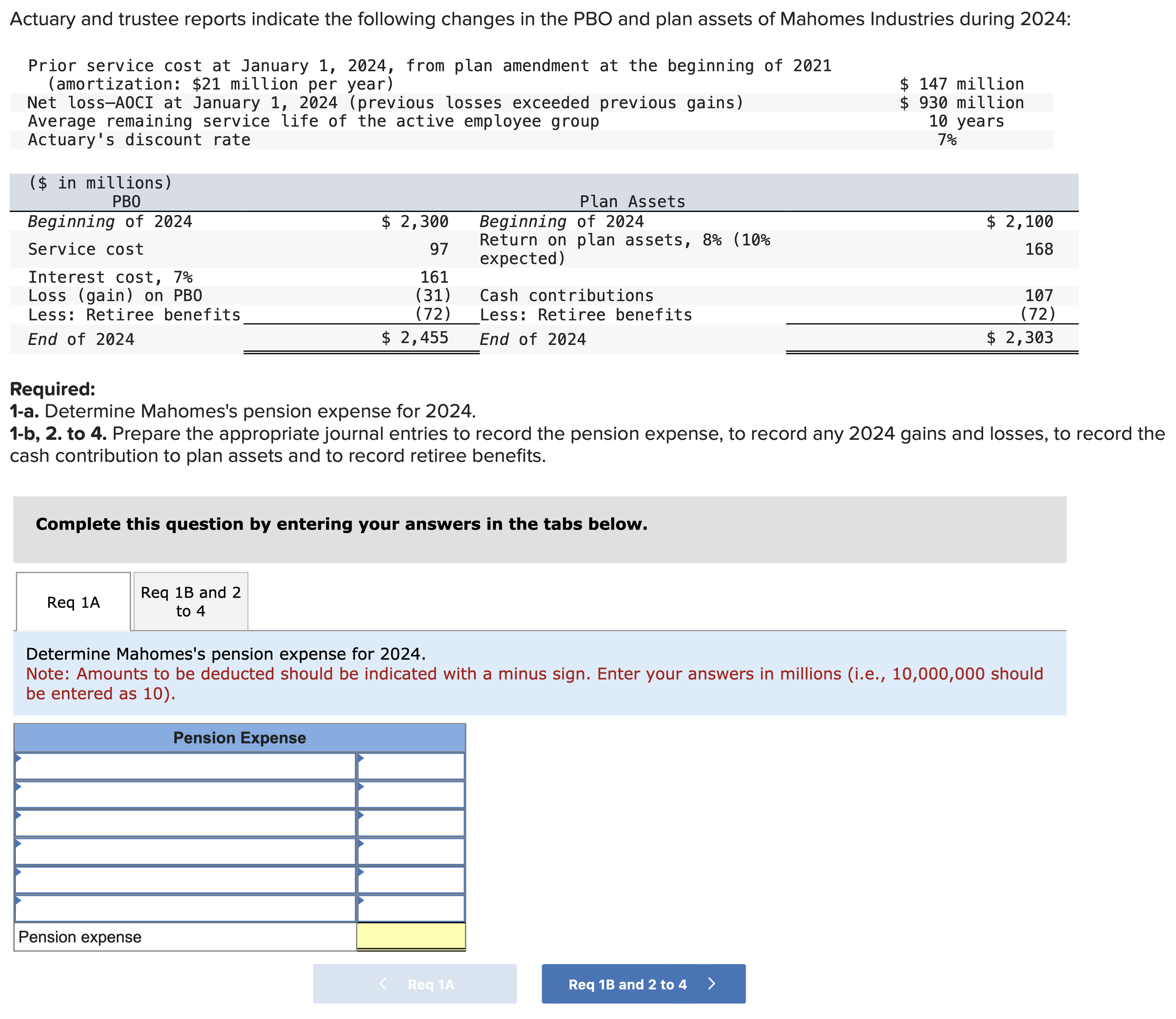This screenshot has height=1019, width=1176.
Task: Click the 'Loss (gain) on PBO' label
Action: 115,296
